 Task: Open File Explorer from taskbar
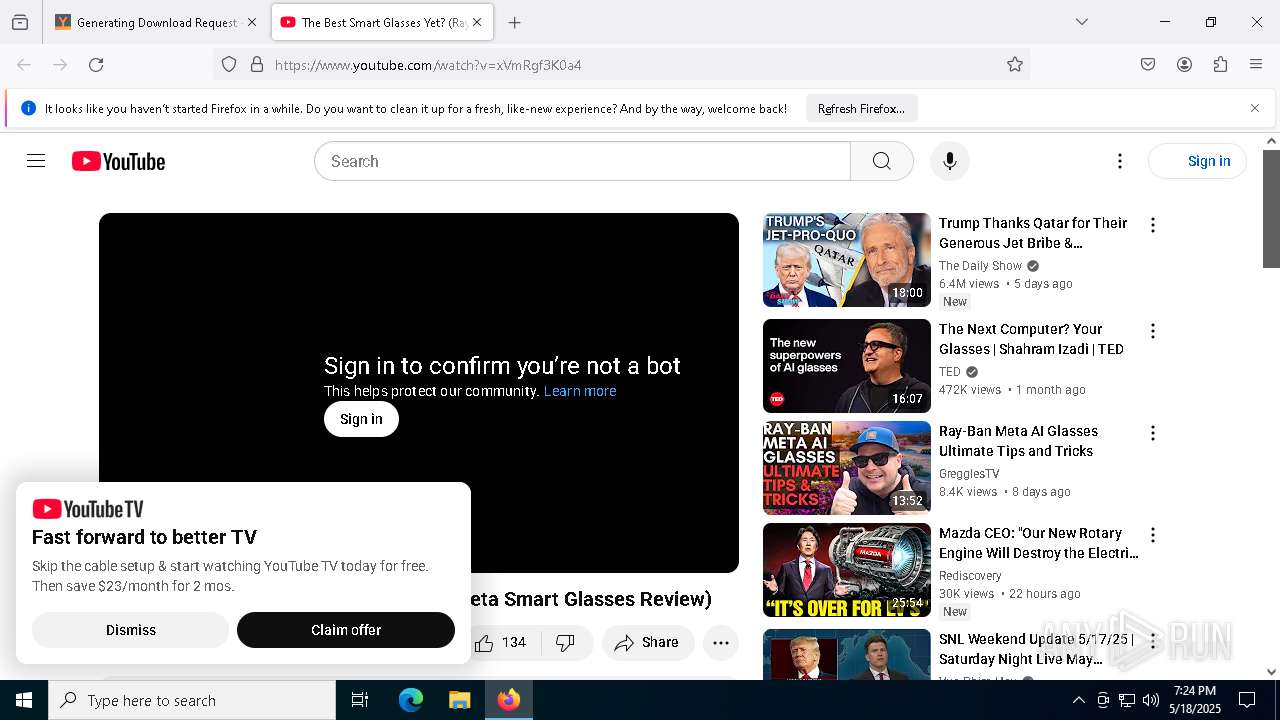click(x=459, y=700)
